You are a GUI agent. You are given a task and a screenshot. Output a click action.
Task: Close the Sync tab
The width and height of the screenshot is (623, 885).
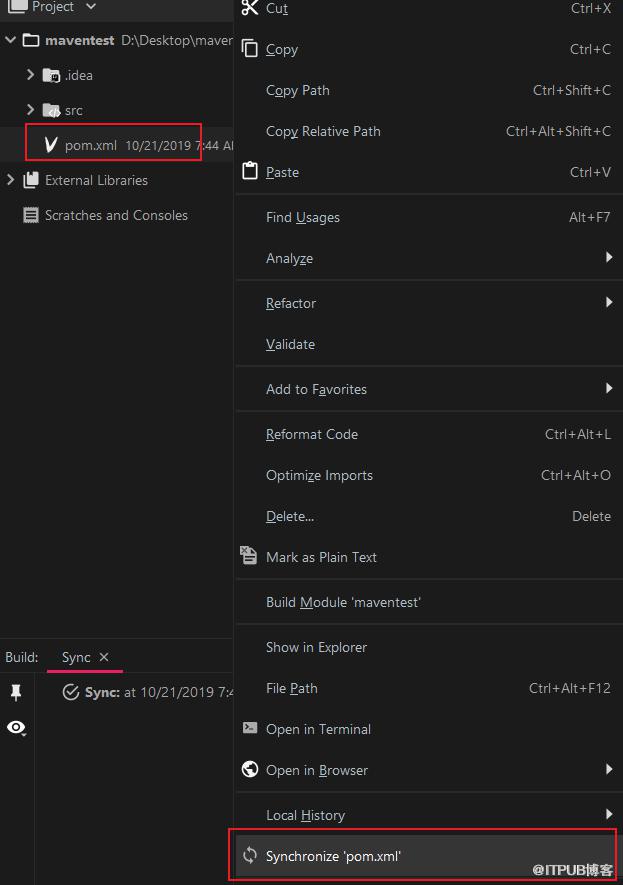(x=104, y=657)
